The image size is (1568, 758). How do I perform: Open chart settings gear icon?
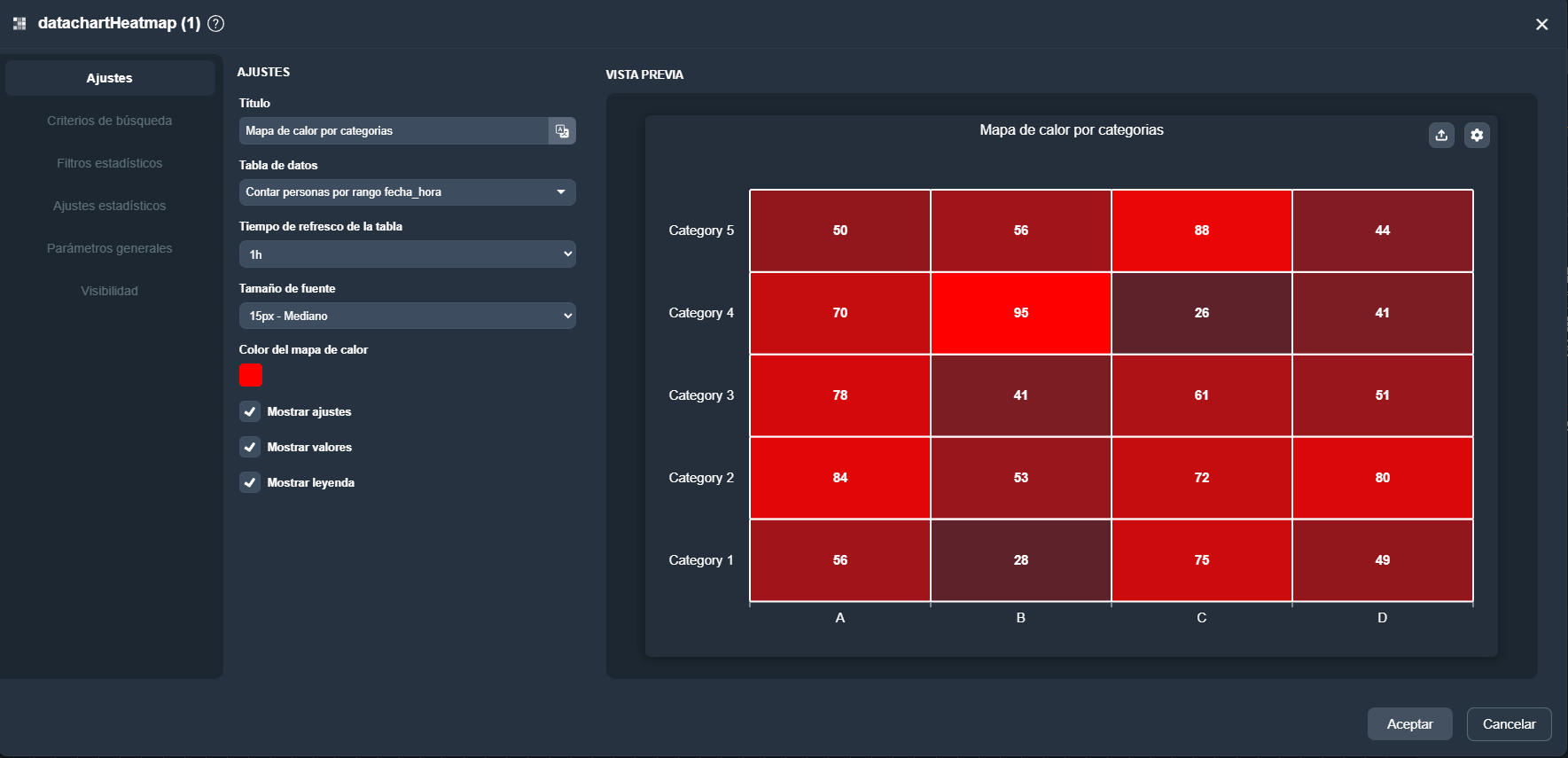click(x=1477, y=135)
